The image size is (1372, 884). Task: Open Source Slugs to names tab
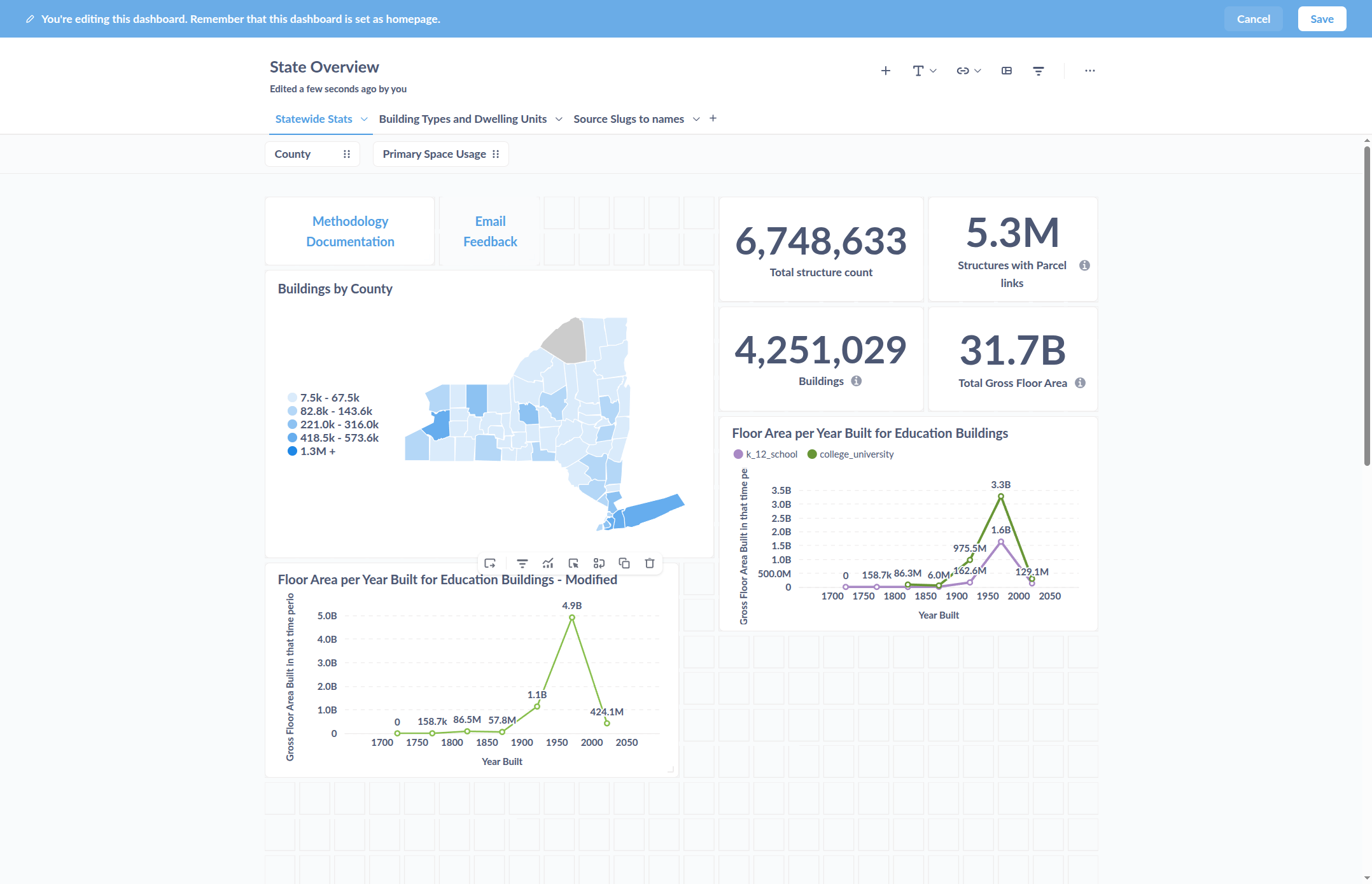click(x=628, y=119)
